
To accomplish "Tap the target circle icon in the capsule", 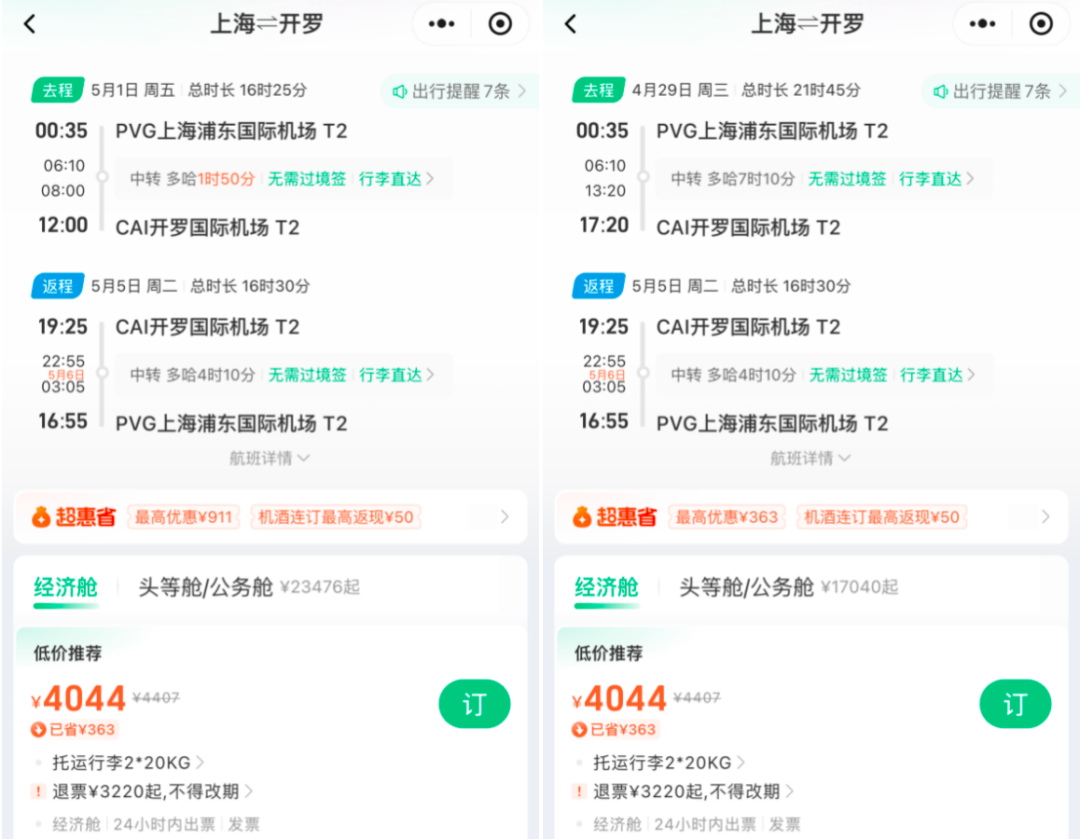I will coord(499,23).
